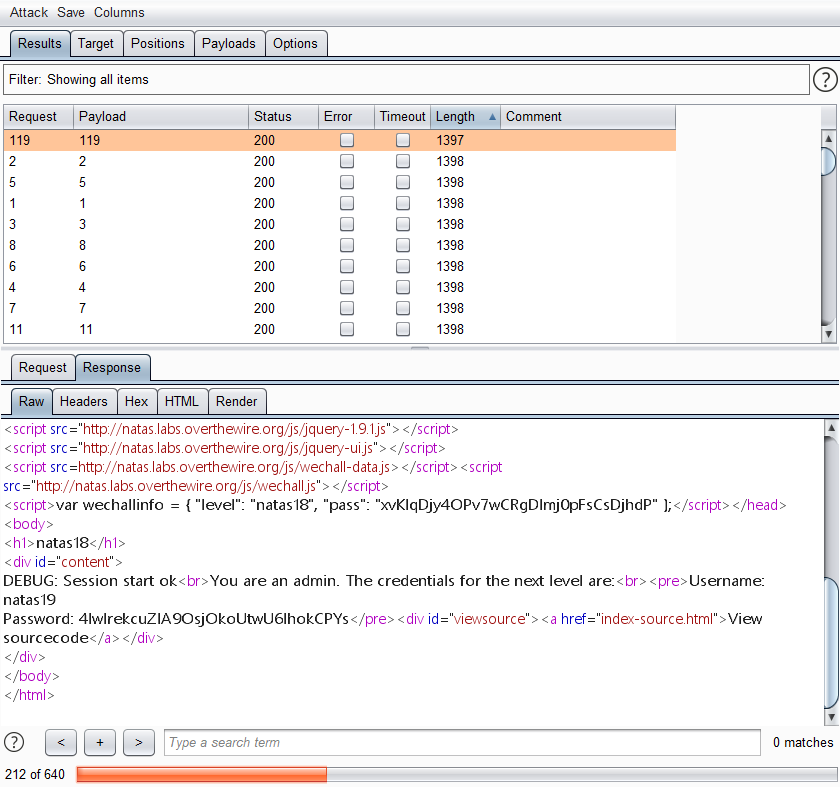This screenshot has width=840, height=787.
Task: Click the index-source.html href text
Action: pyautogui.click(x=657, y=619)
